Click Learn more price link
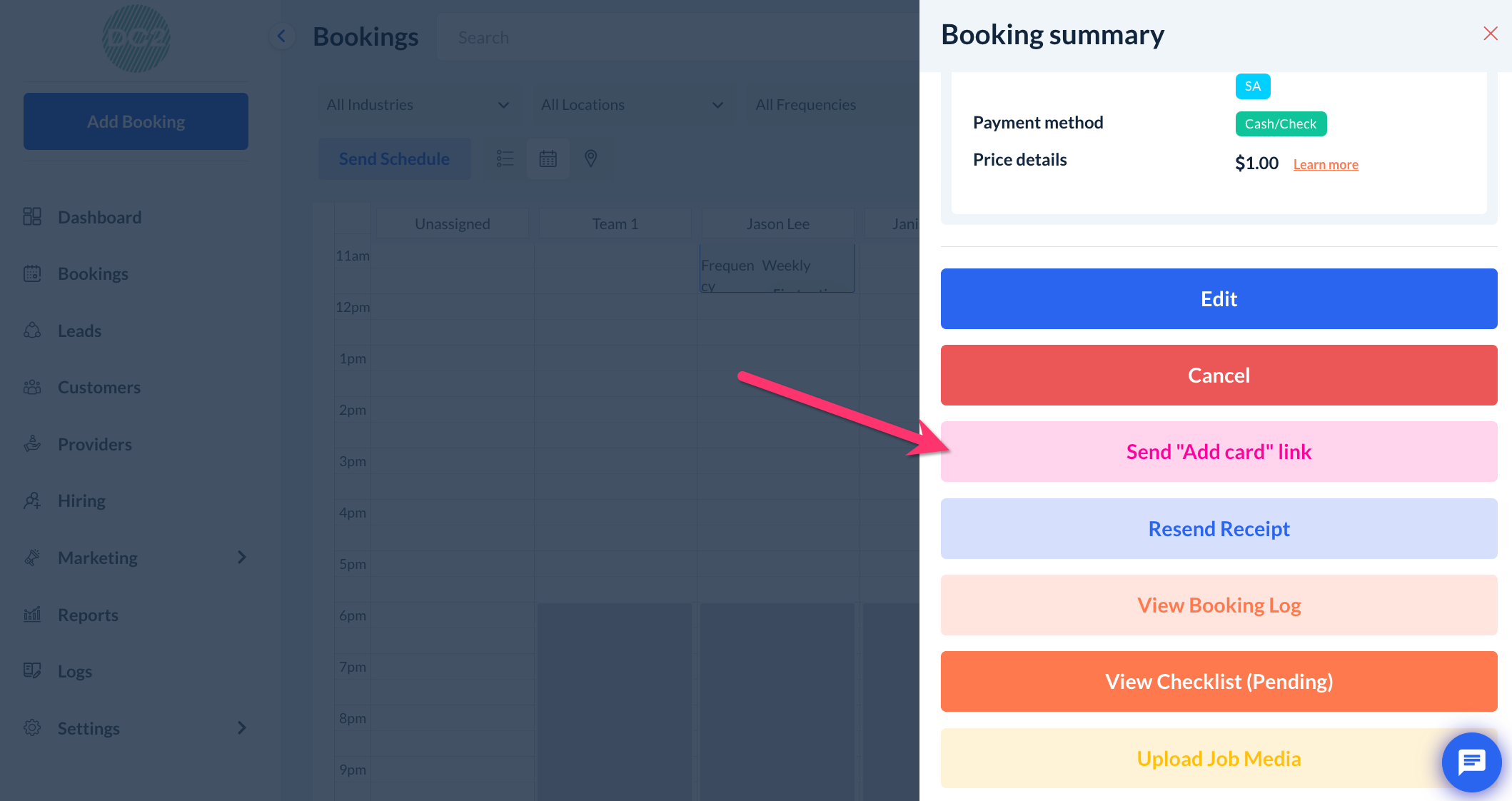The image size is (1512, 801). pyautogui.click(x=1325, y=165)
